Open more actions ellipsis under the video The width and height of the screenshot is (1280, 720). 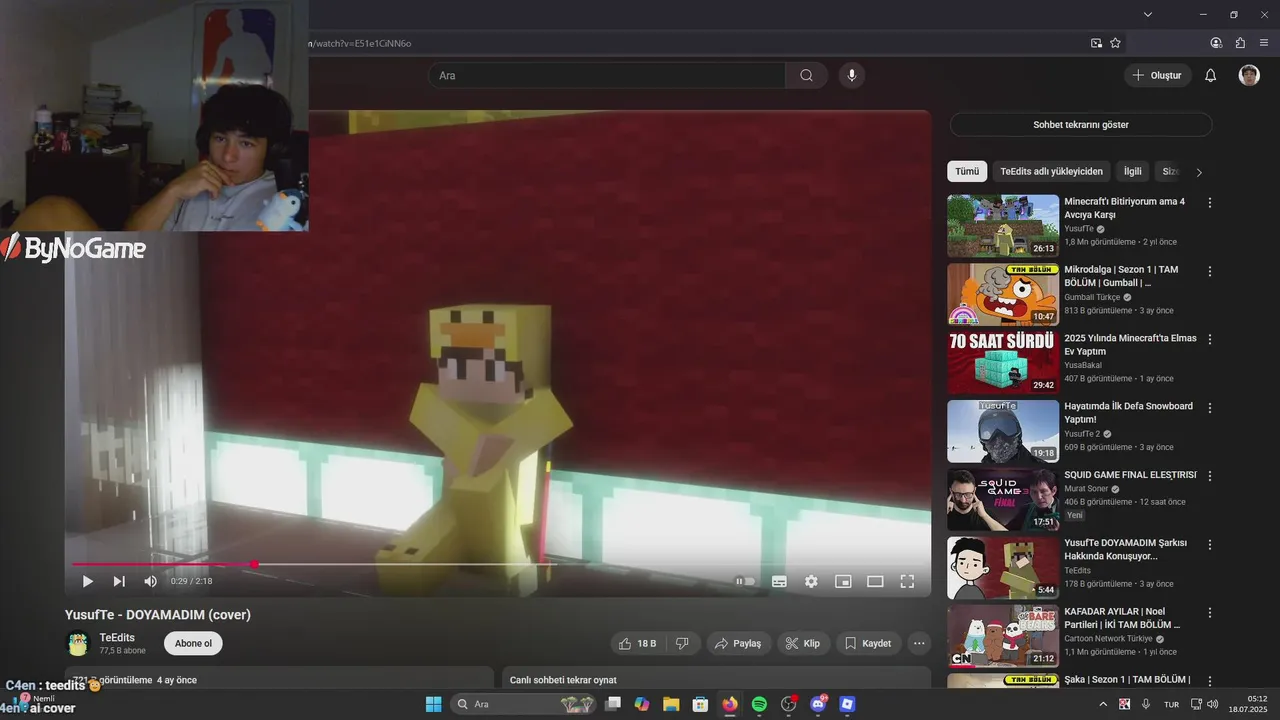[x=919, y=644]
